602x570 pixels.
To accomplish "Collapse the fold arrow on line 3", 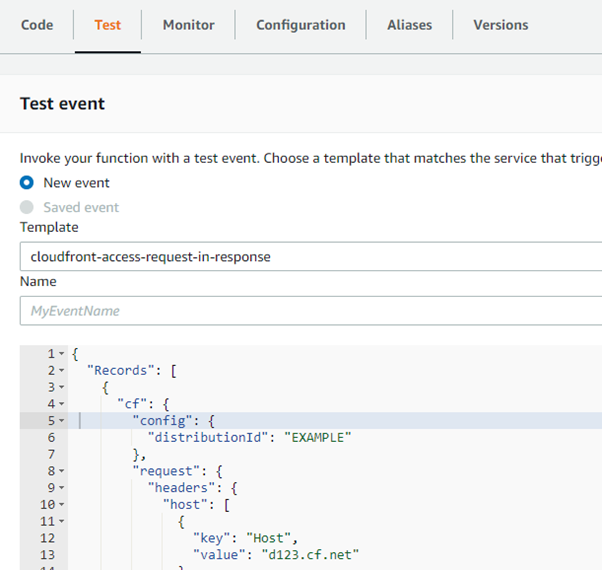I will (62, 388).
